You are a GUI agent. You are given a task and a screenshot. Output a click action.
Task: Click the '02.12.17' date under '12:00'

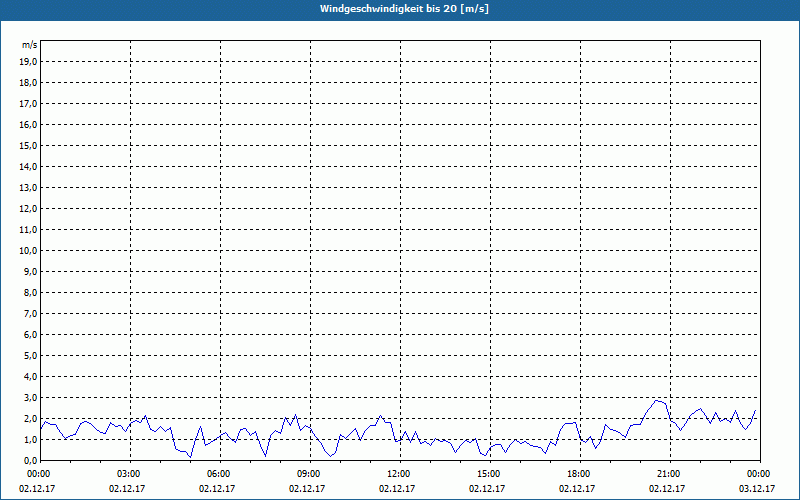pos(397,488)
